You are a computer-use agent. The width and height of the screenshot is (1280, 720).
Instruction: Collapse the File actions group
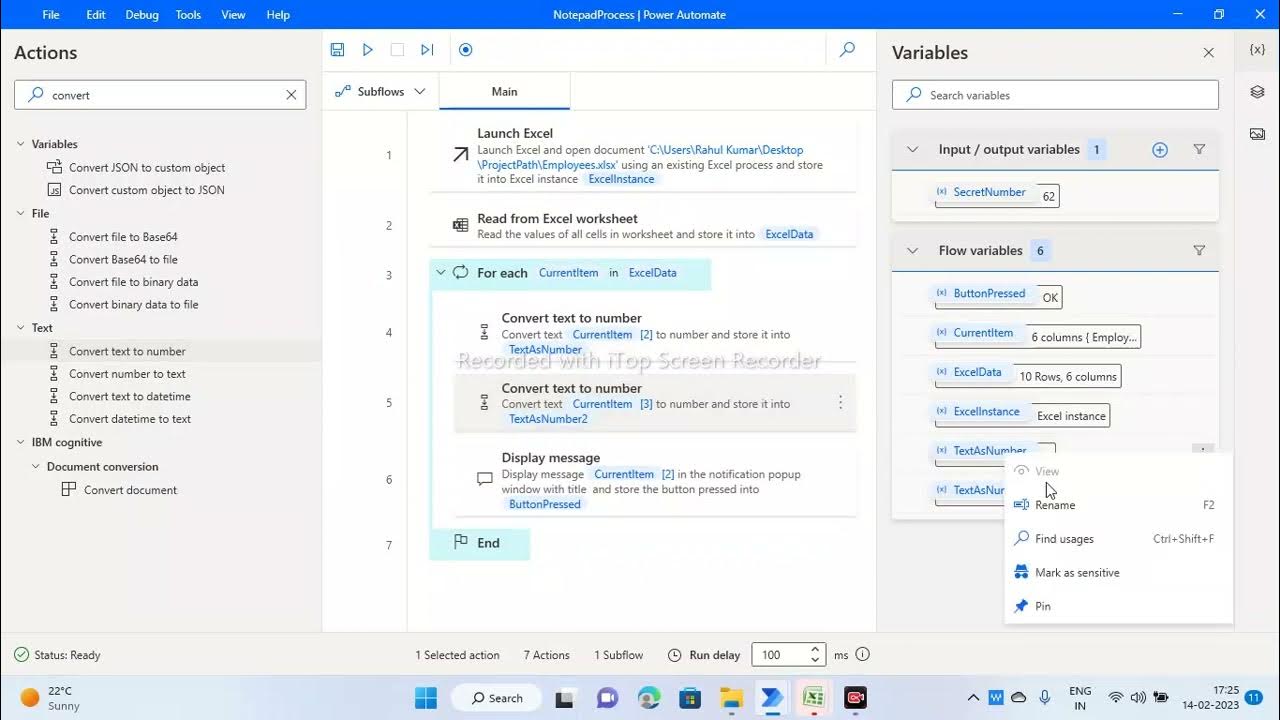[x=20, y=213]
